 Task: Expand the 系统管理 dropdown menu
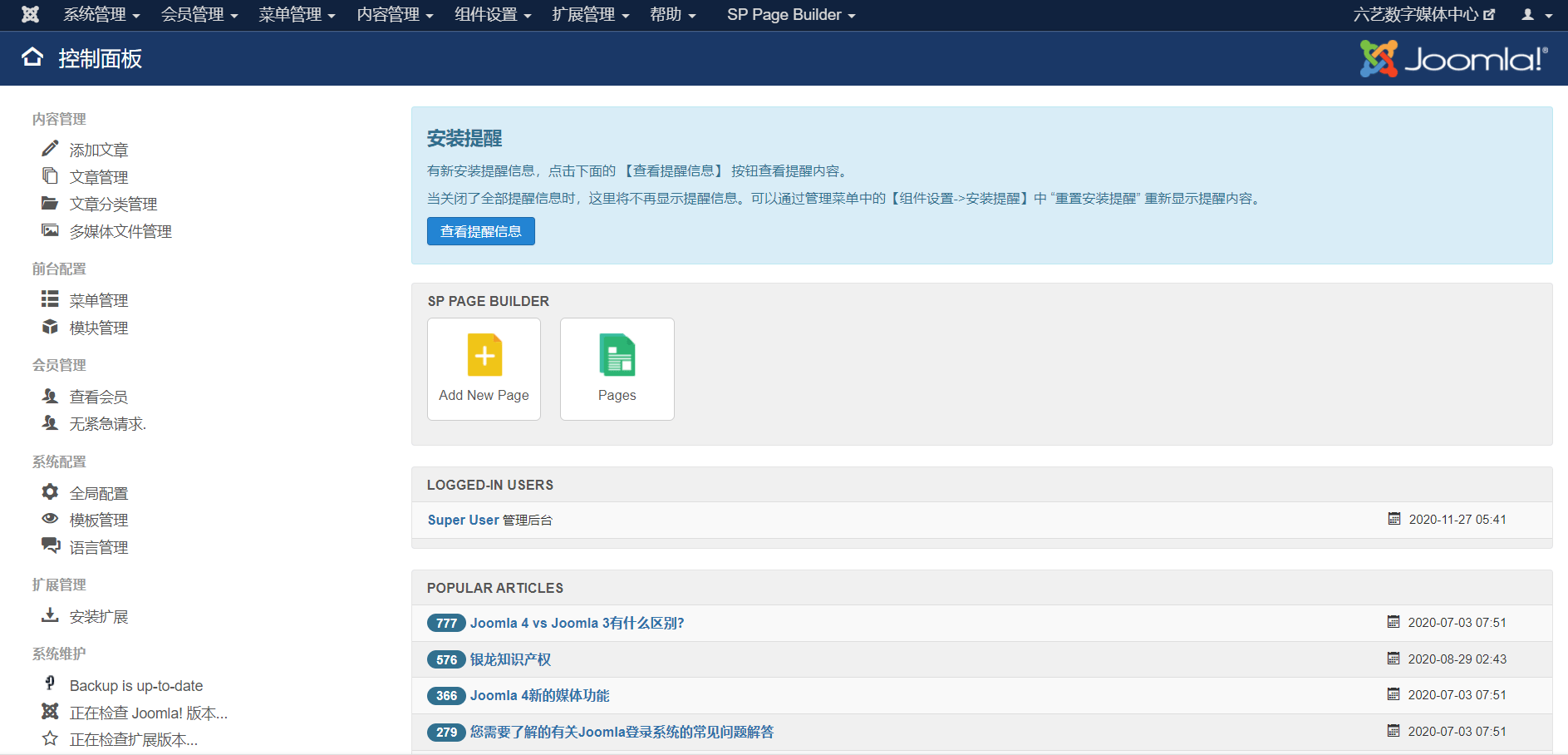click(x=101, y=14)
